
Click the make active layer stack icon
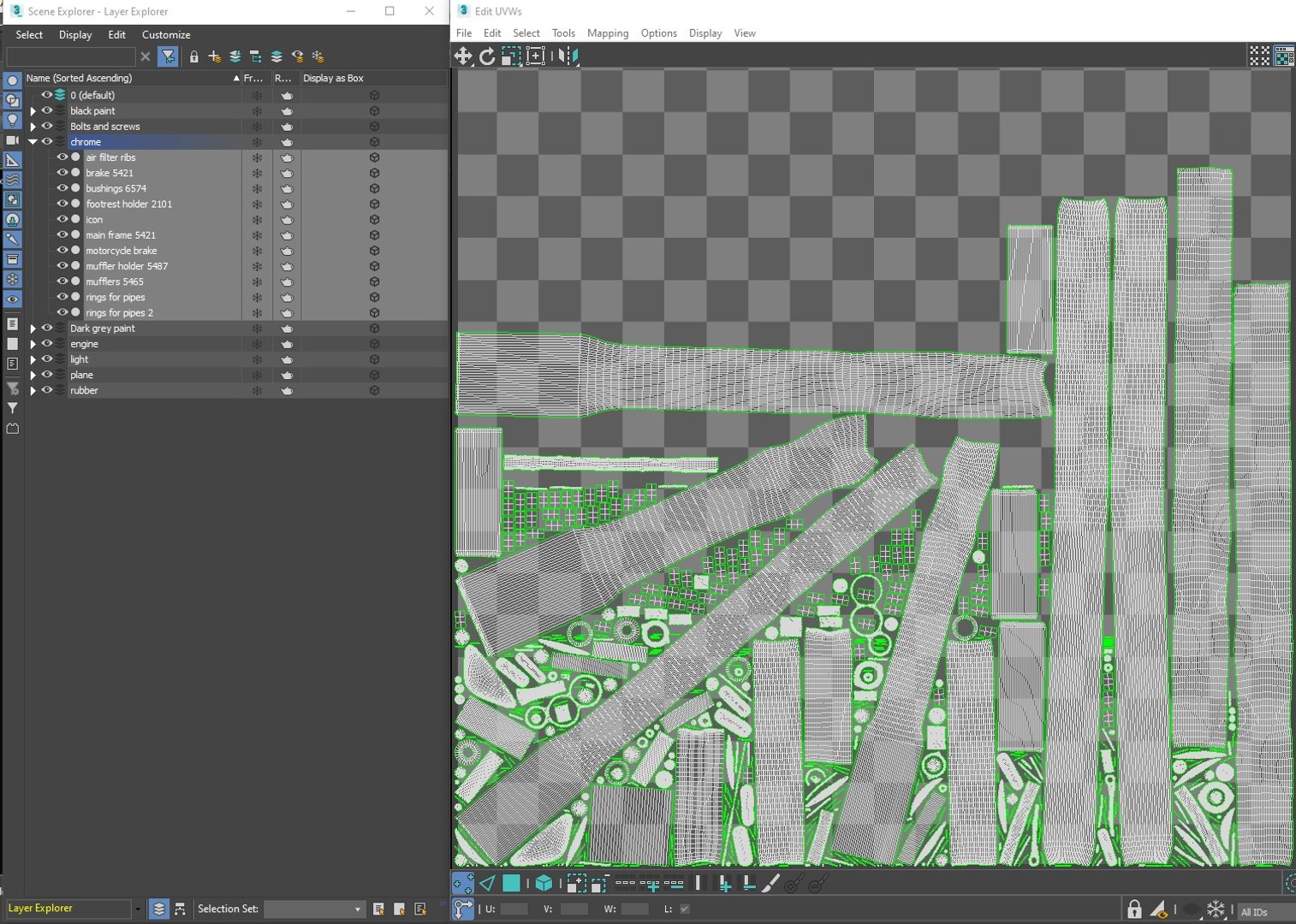[276, 56]
